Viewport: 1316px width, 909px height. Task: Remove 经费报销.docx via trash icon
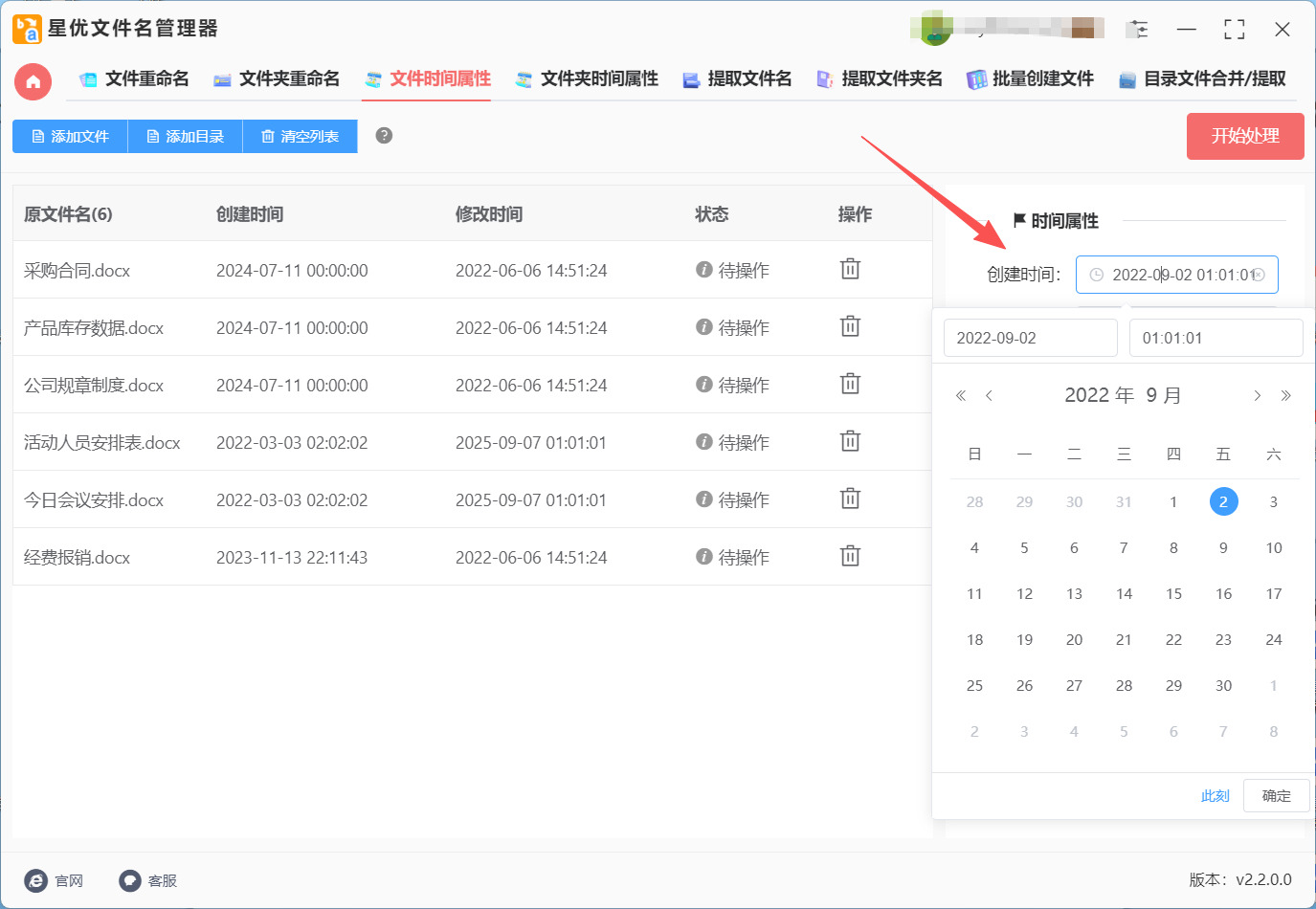pyautogui.click(x=850, y=557)
